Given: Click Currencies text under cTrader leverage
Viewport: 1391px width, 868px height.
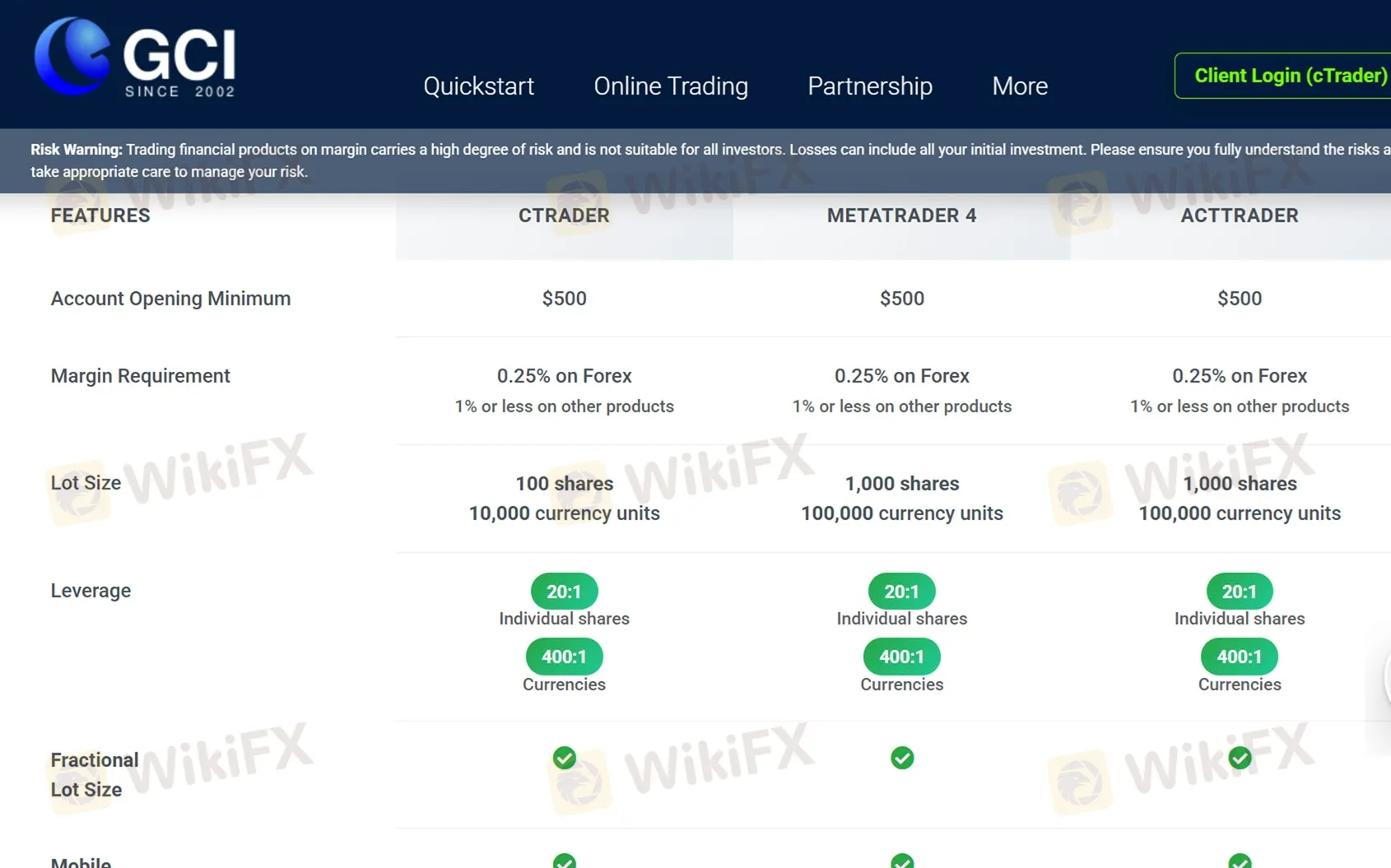Looking at the screenshot, I should 565,685.
